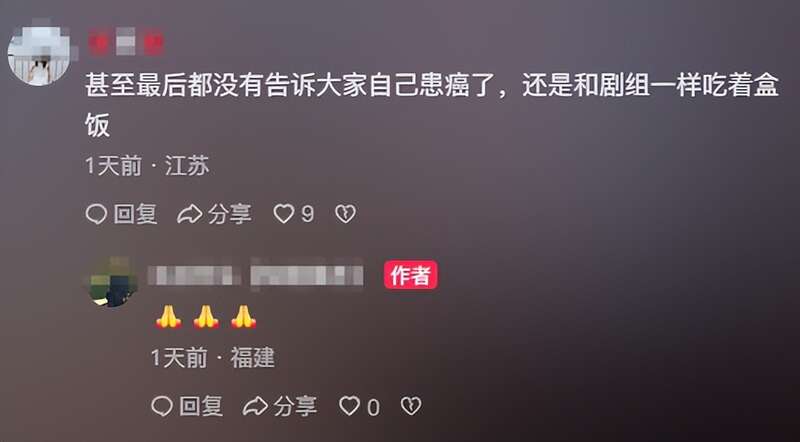Click the reply speech bubble icon under the Jiangsu comment

point(96,214)
